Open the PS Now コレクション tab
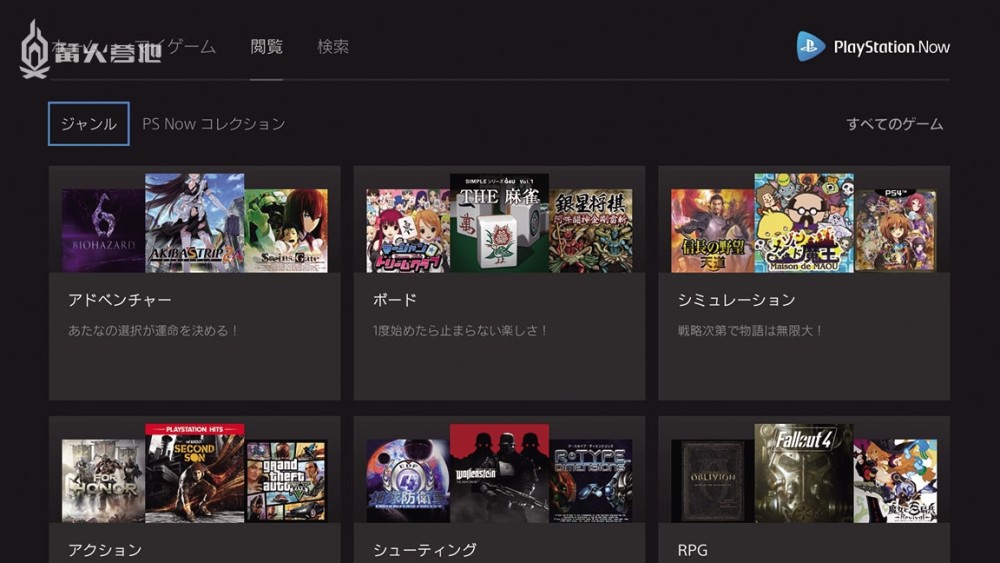The image size is (1000, 563). point(214,124)
